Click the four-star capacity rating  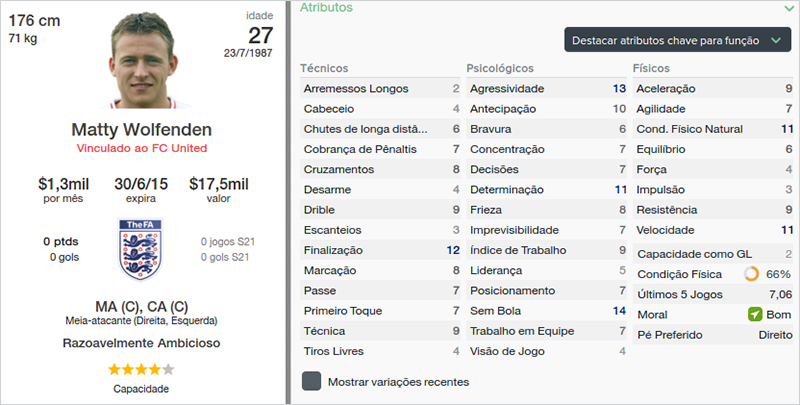tap(140, 369)
